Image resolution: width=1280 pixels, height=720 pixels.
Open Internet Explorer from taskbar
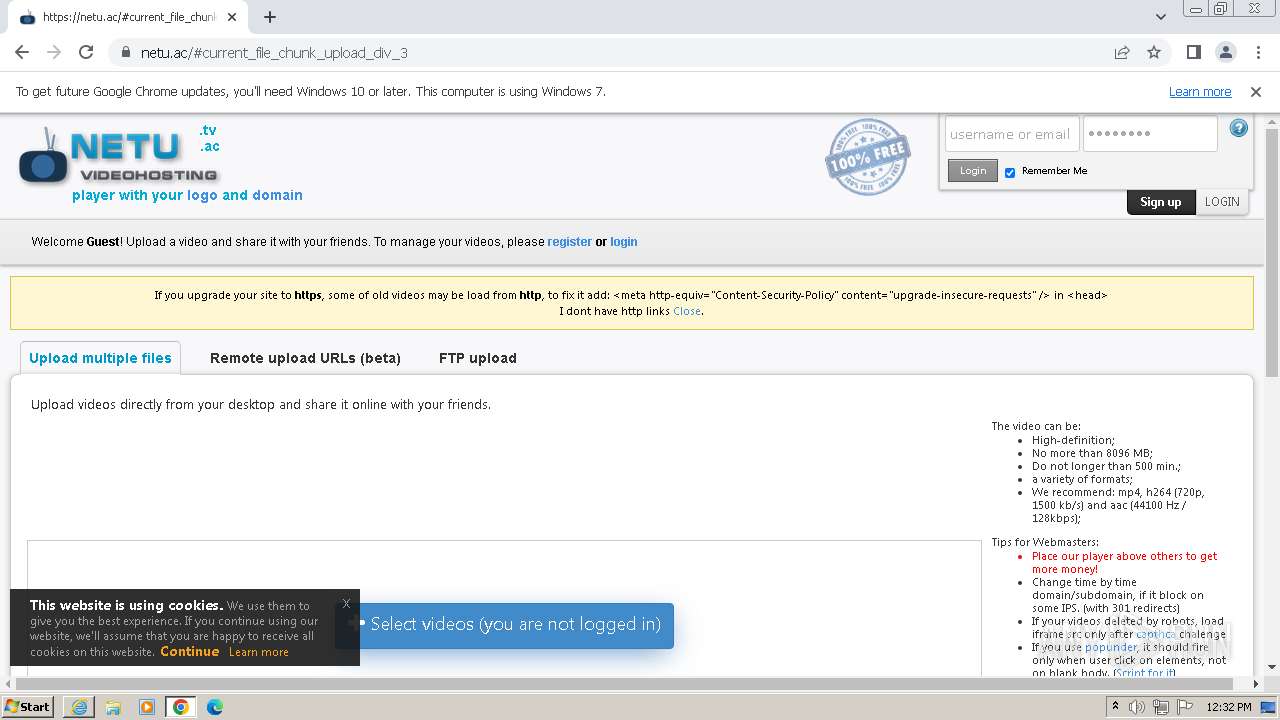79,707
